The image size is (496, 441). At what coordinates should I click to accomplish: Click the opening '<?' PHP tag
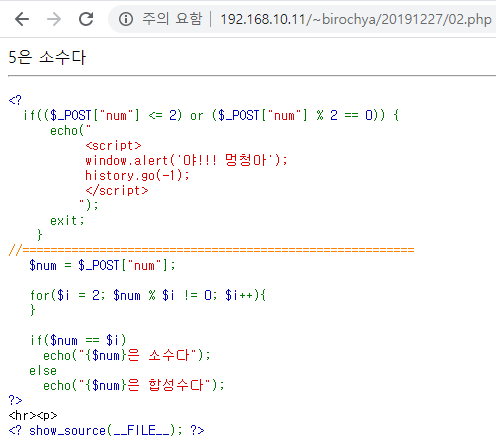(x=15, y=100)
